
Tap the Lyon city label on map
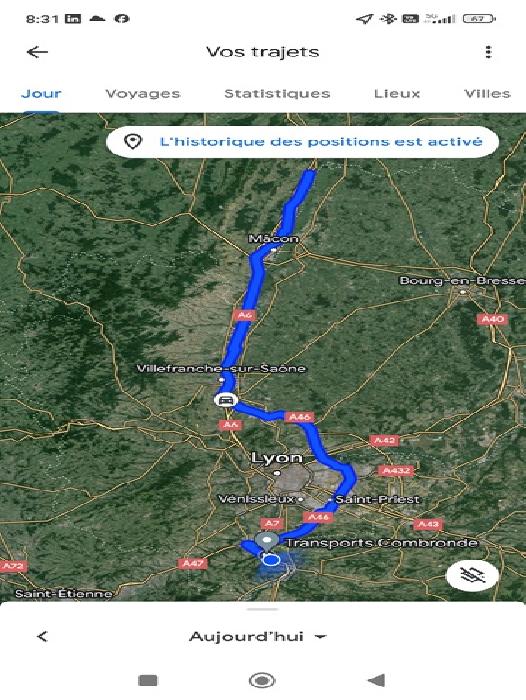pyautogui.click(x=277, y=458)
